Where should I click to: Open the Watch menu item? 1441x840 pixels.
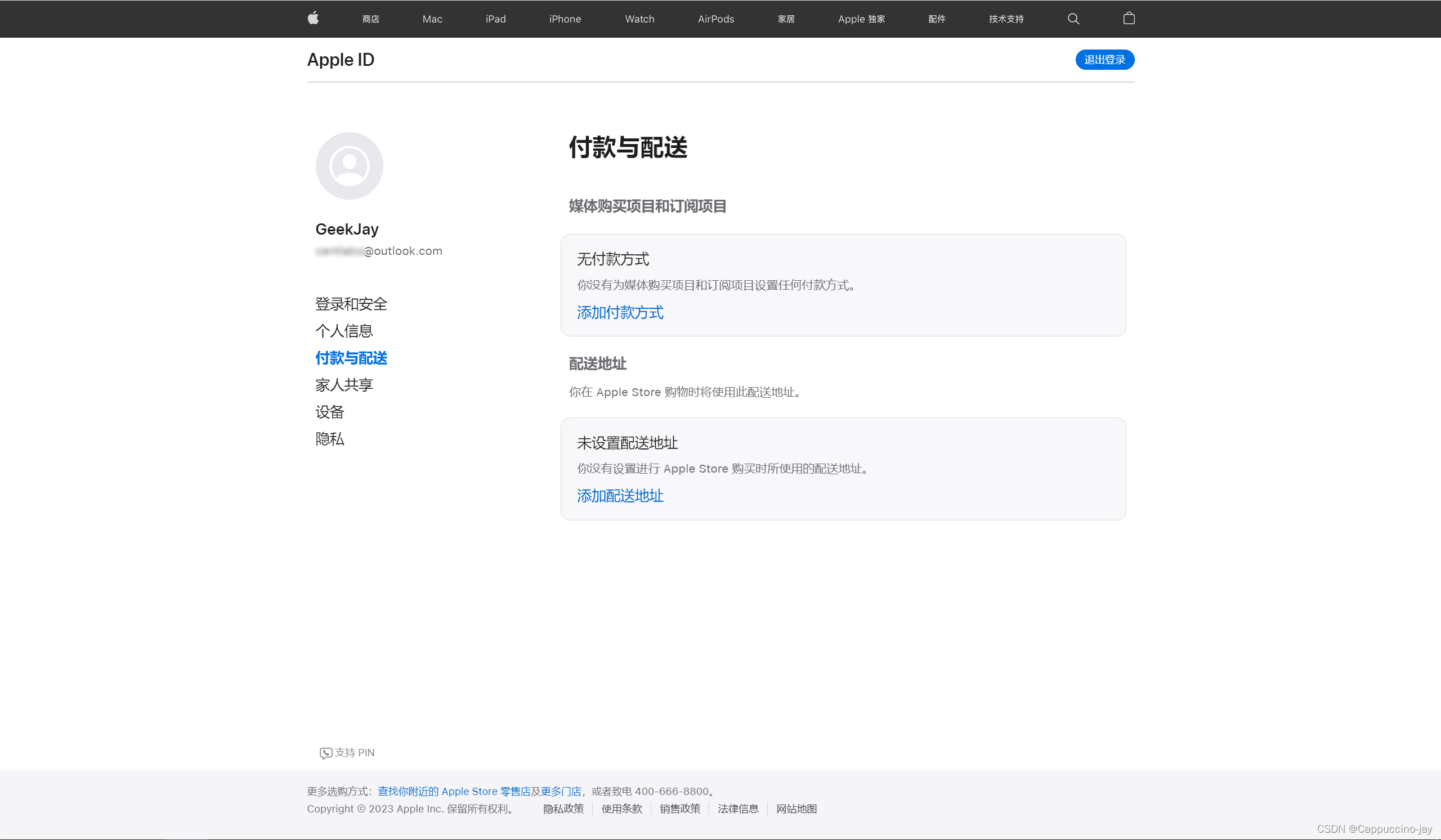(x=639, y=19)
